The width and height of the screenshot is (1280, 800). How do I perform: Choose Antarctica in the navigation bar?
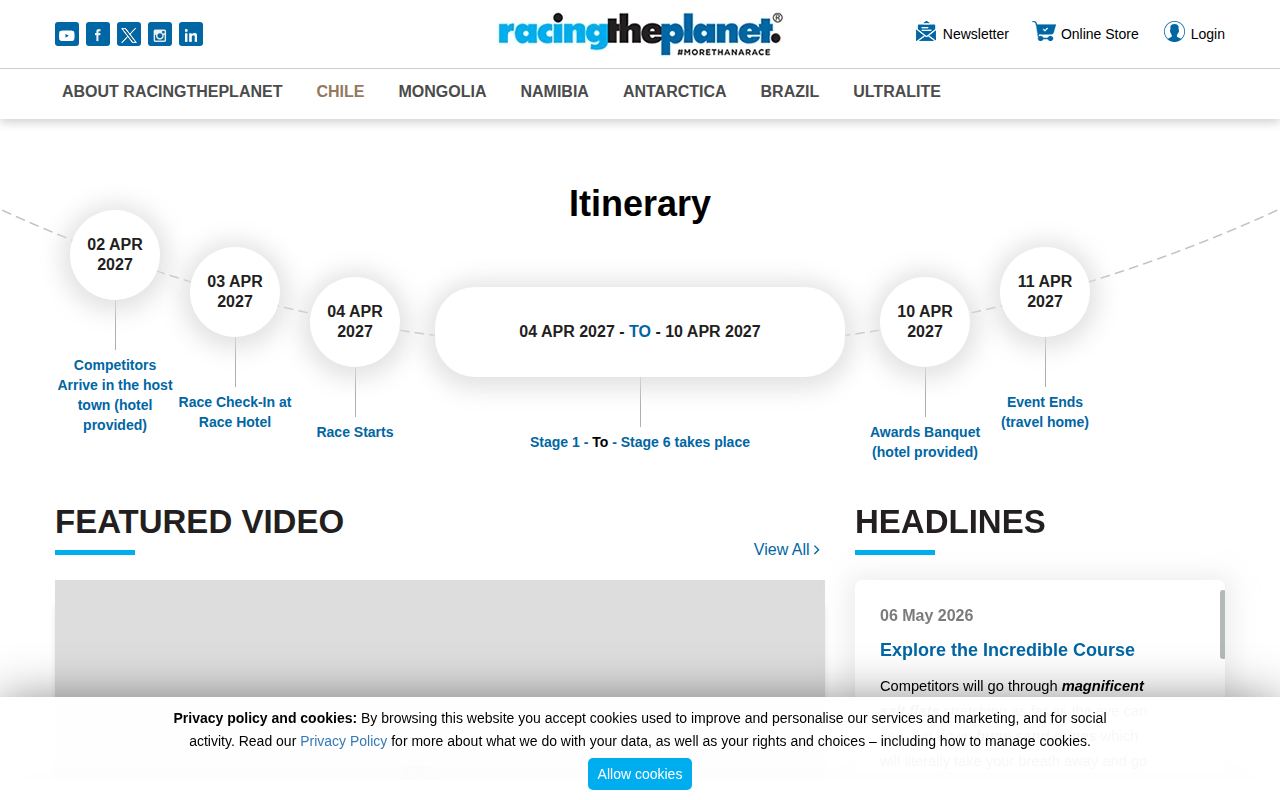(675, 91)
